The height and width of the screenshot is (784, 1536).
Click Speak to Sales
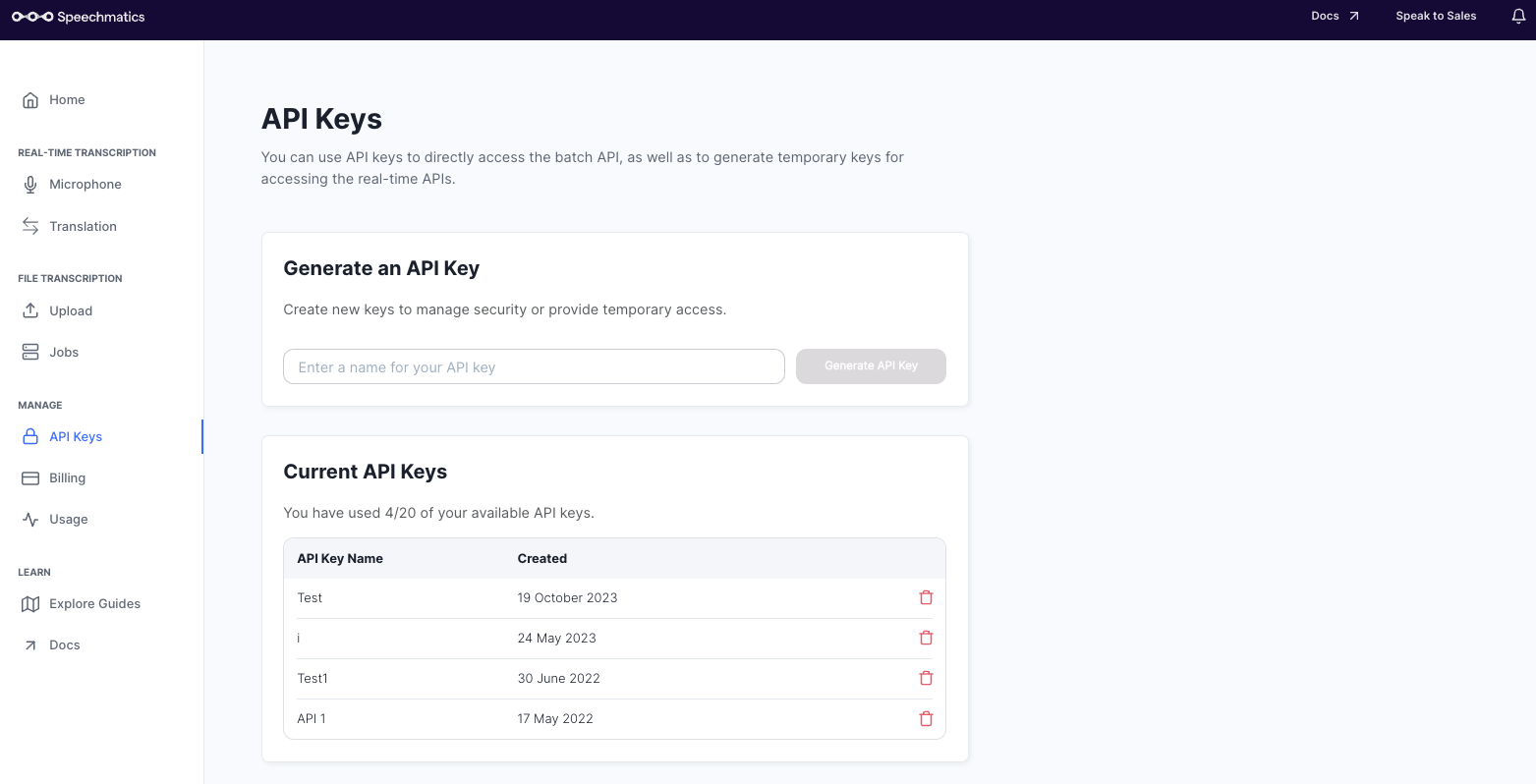click(x=1436, y=17)
